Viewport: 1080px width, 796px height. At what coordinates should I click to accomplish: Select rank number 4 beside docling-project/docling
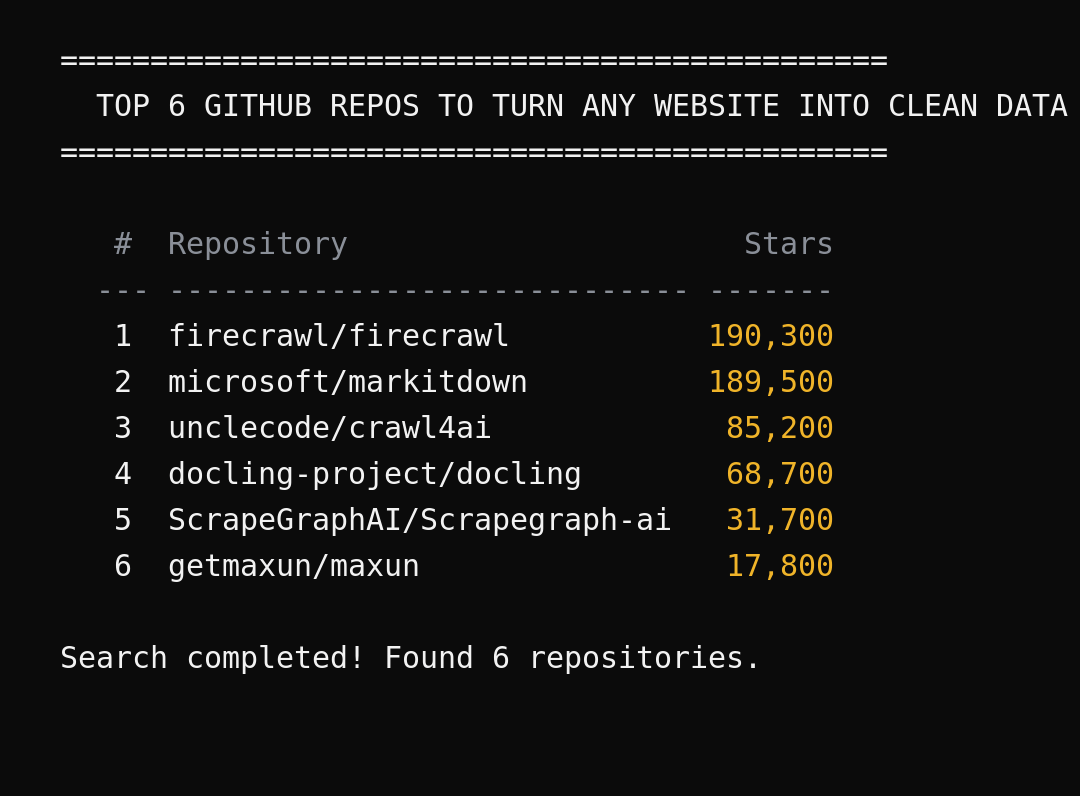point(123,474)
